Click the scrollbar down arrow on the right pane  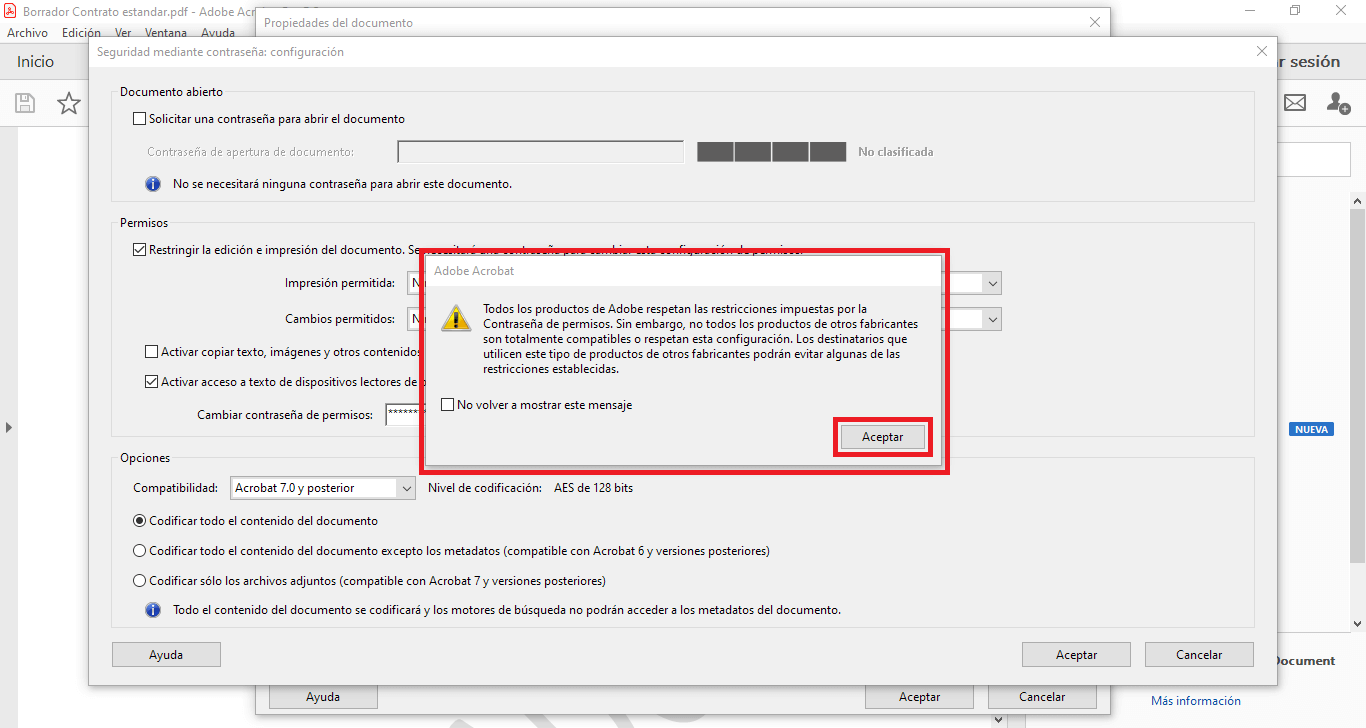pyautogui.click(x=1358, y=624)
